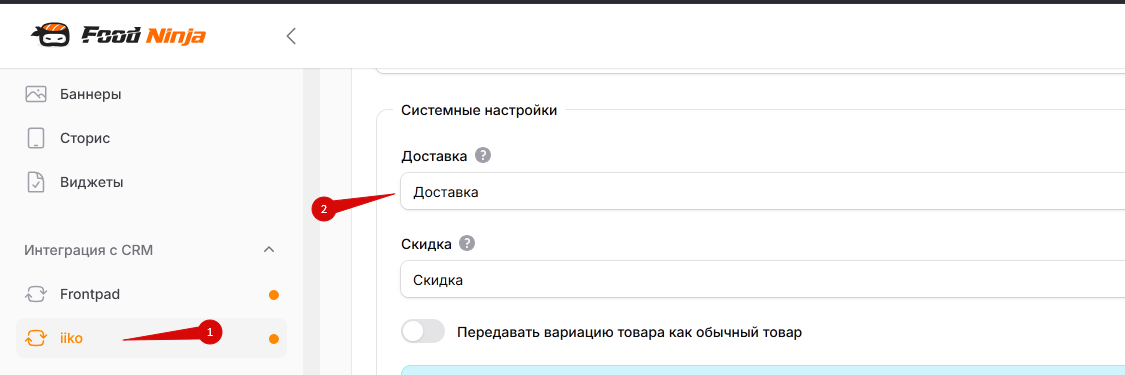
Task: Click the orange iiko sync icon
Action: (36, 338)
